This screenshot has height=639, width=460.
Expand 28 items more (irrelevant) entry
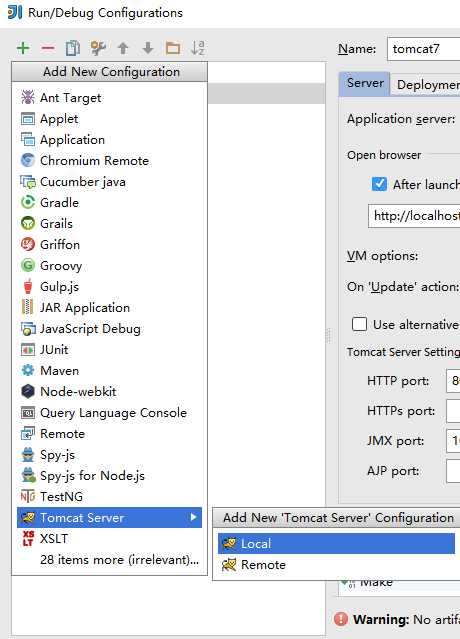(x=119, y=560)
